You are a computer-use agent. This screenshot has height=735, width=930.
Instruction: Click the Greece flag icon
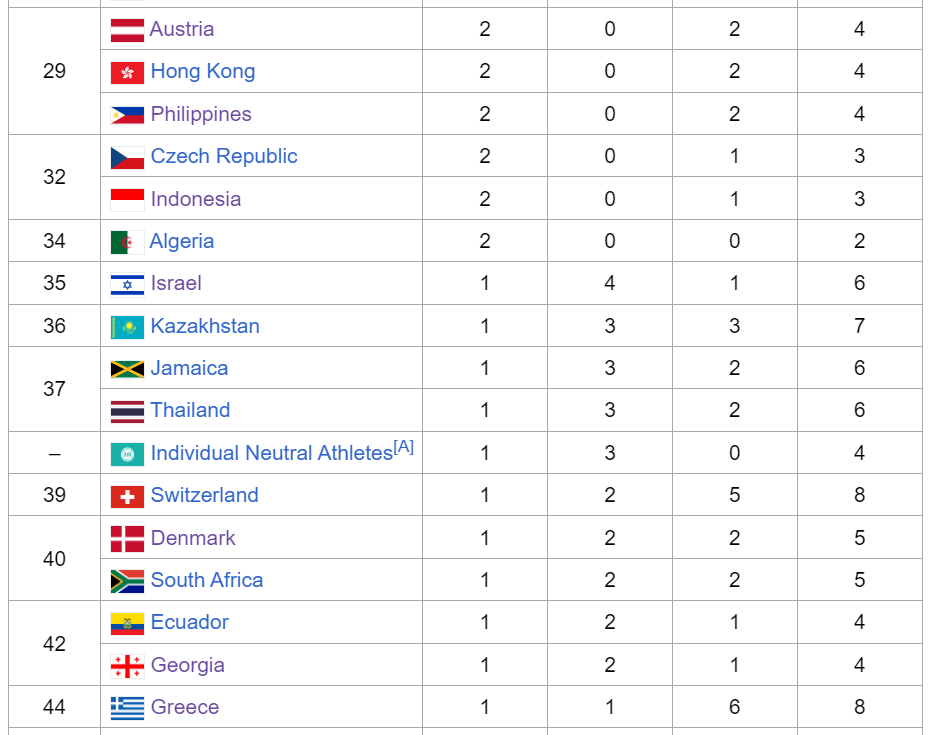click(x=127, y=708)
